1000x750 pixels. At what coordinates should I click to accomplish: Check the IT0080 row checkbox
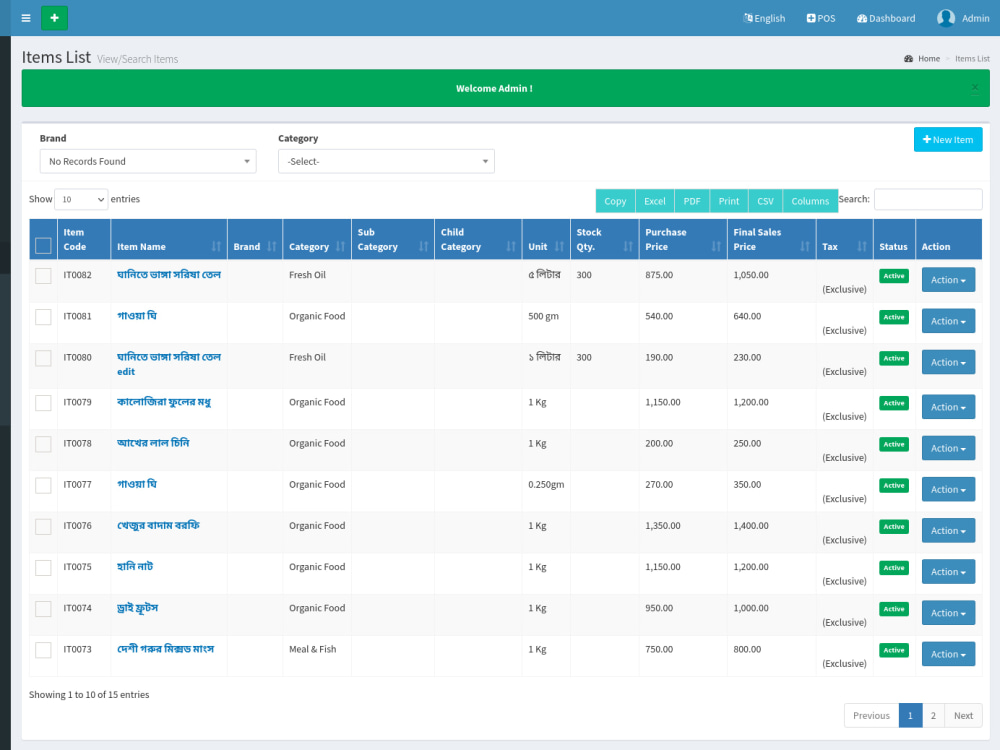click(43, 358)
